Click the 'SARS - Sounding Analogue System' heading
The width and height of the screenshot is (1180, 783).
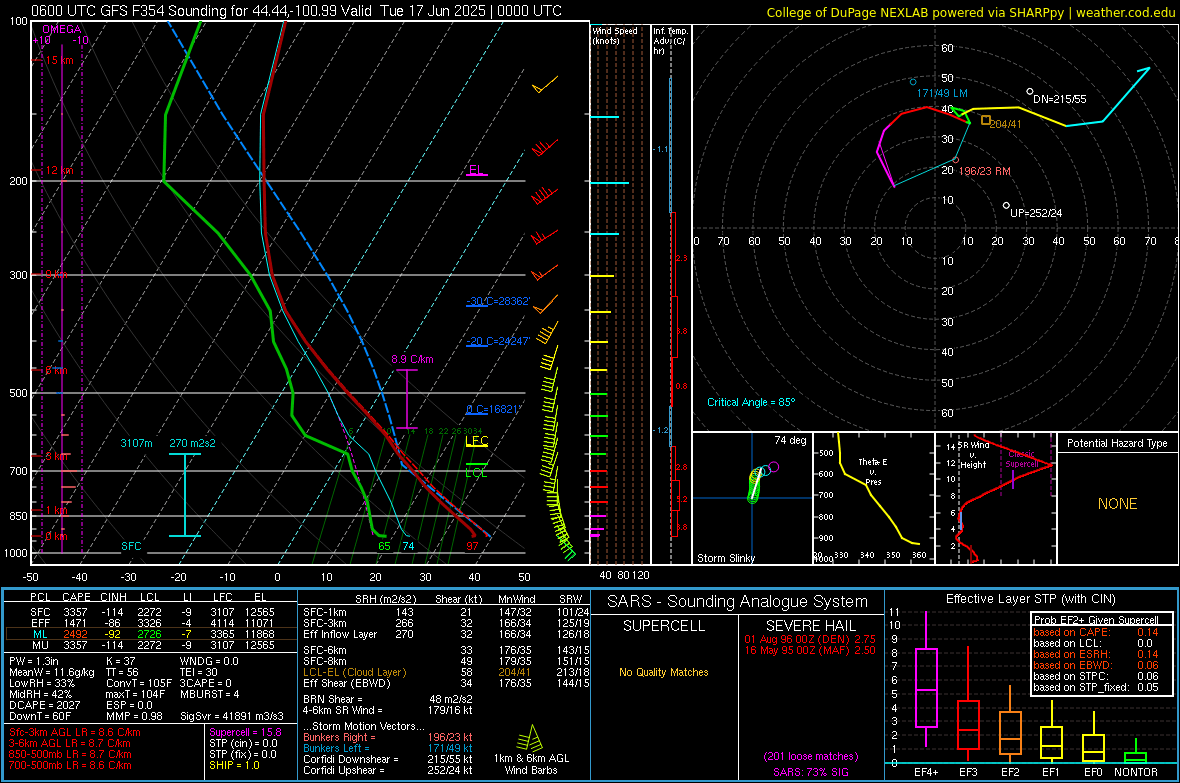click(x=738, y=602)
